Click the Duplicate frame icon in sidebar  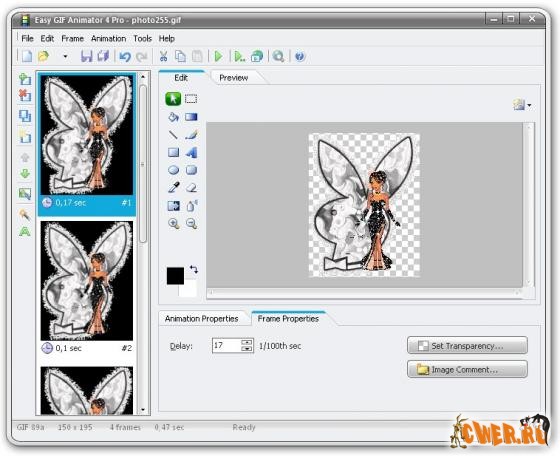pyautogui.click(x=25, y=116)
